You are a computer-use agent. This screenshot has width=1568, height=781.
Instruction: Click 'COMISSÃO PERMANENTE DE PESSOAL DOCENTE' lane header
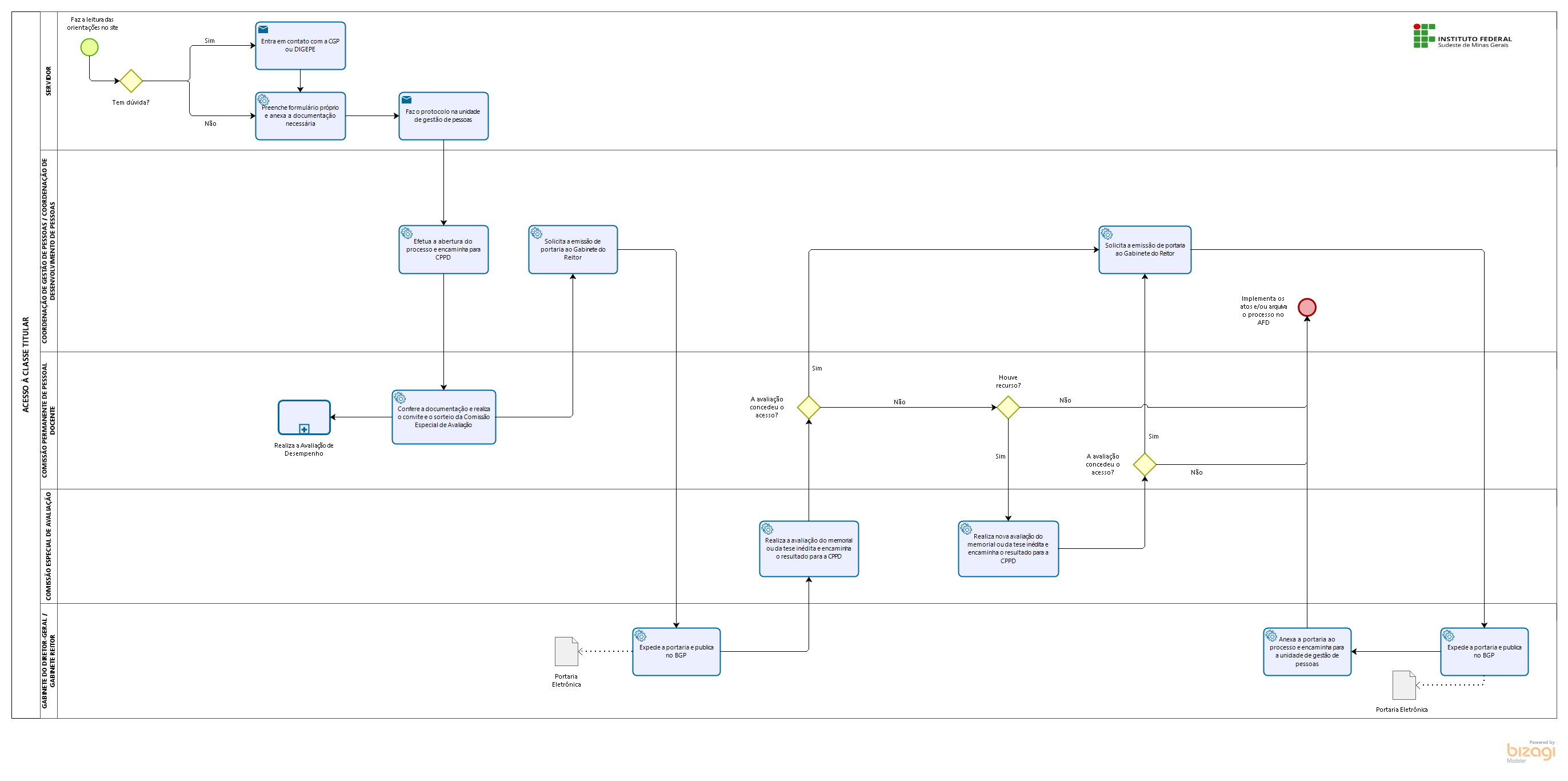[x=49, y=420]
